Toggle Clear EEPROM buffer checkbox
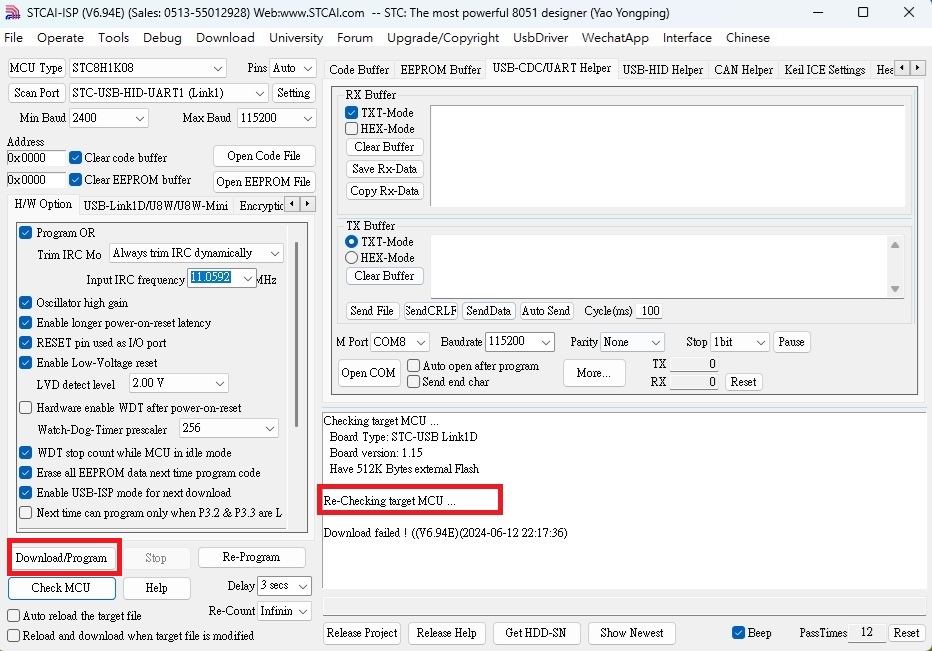 pyautogui.click(x=75, y=180)
